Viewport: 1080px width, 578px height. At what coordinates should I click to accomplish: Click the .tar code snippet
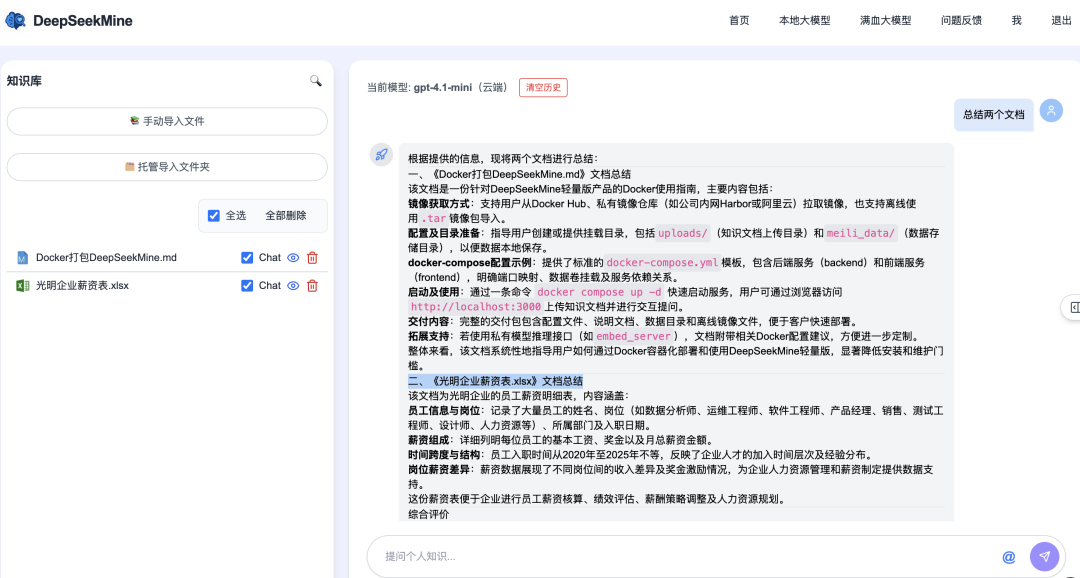click(x=434, y=218)
